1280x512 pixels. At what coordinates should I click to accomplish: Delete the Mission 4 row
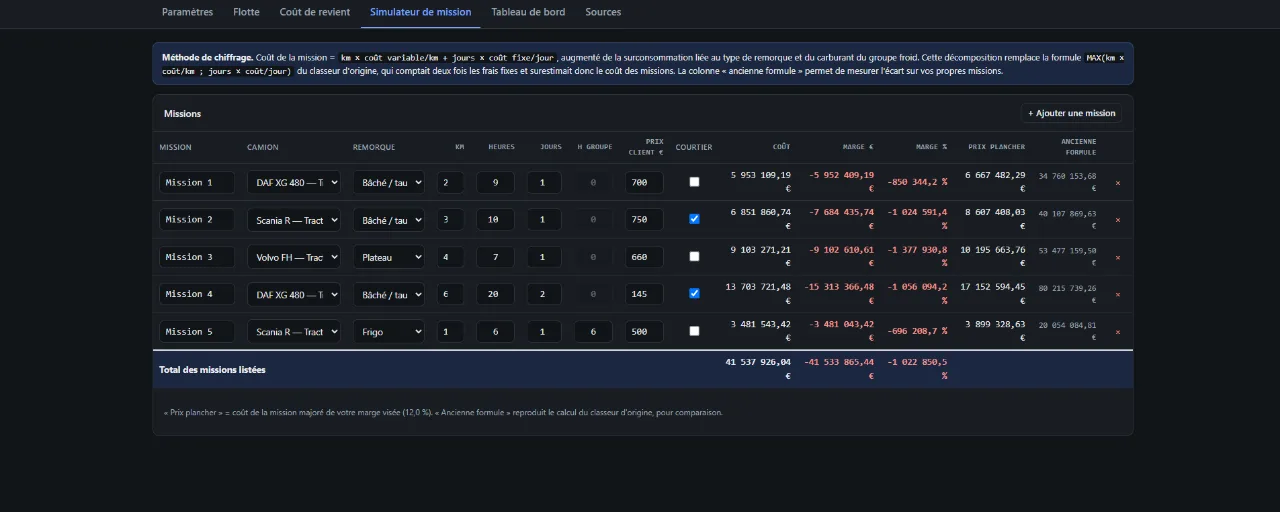pos(1118,294)
